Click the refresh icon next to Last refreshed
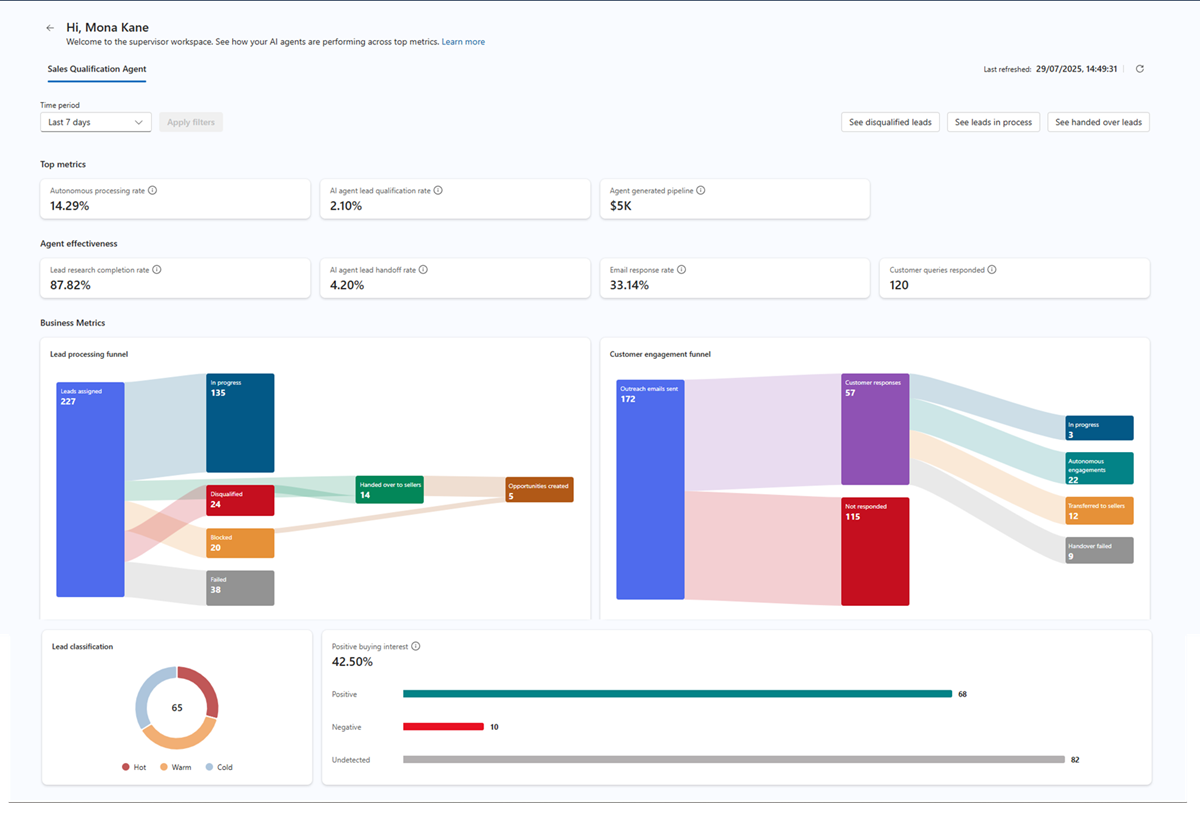This screenshot has width=1200, height=817. [1139, 69]
